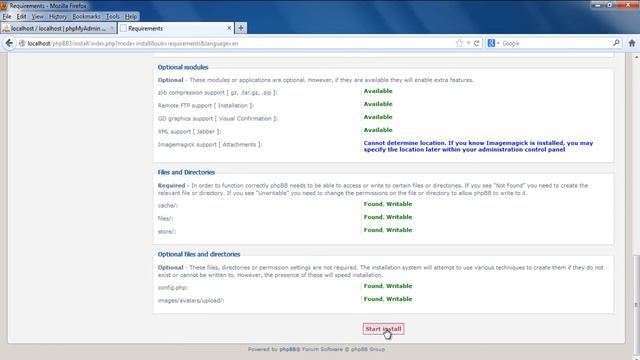Switch to the phpMyAdmin tab

click(59, 28)
